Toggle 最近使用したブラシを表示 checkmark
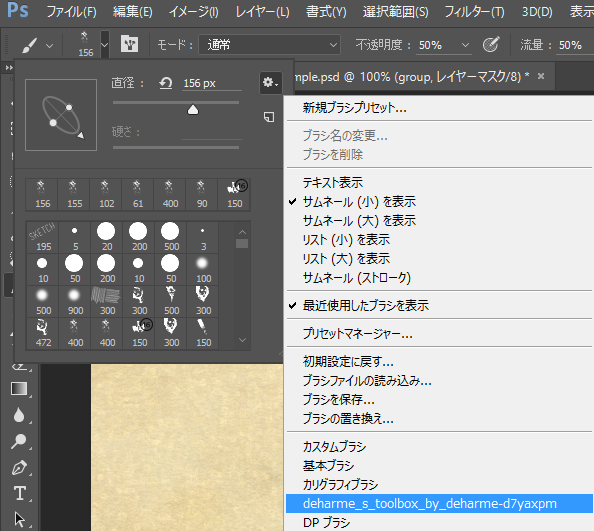Image resolution: width=594 pixels, height=531 pixels. (x=439, y=305)
